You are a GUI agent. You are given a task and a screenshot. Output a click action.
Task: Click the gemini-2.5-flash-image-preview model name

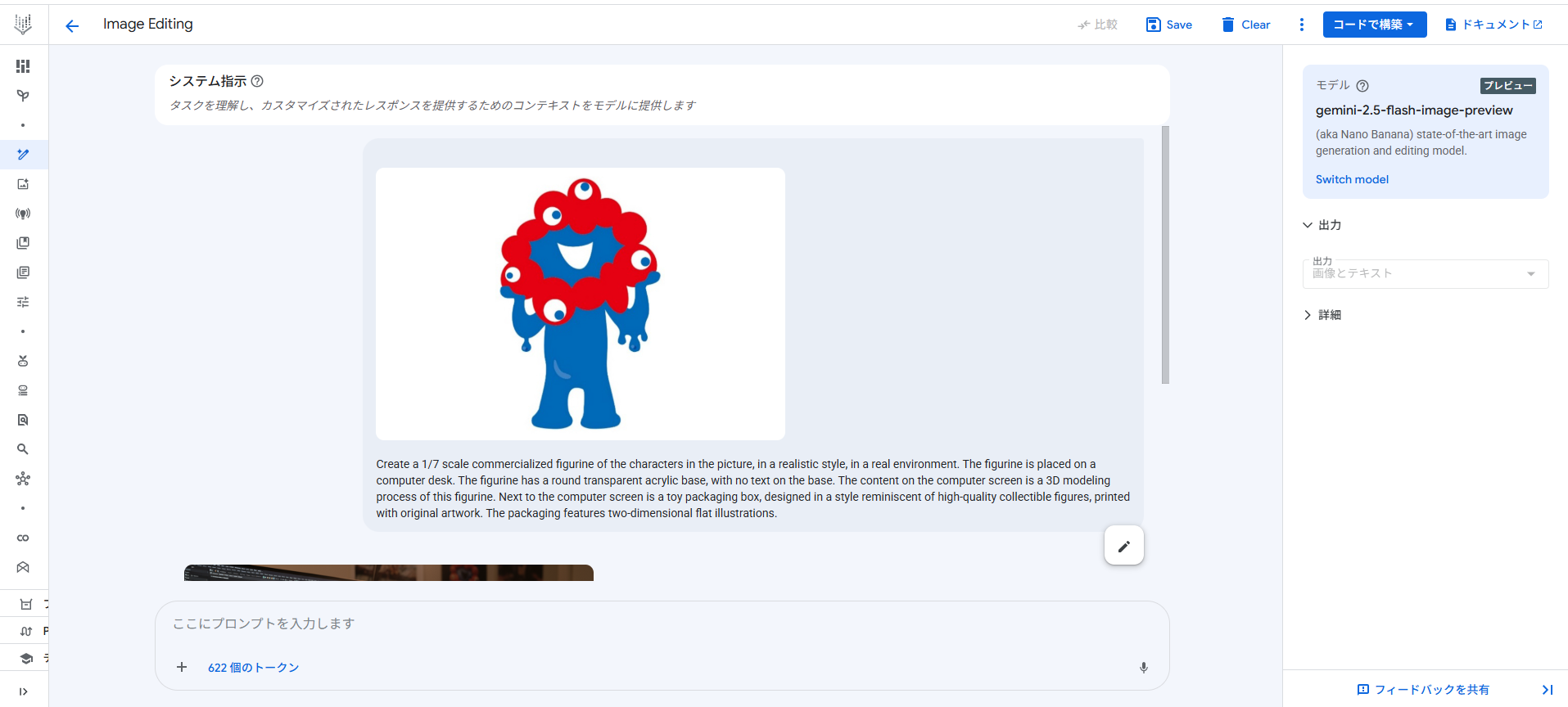pyautogui.click(x=1414, y=110)
